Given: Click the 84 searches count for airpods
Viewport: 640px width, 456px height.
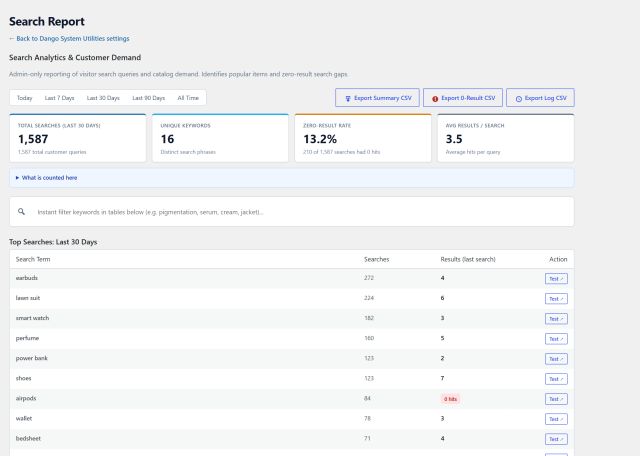Looking at the screenshot, I should pos(367,398).
